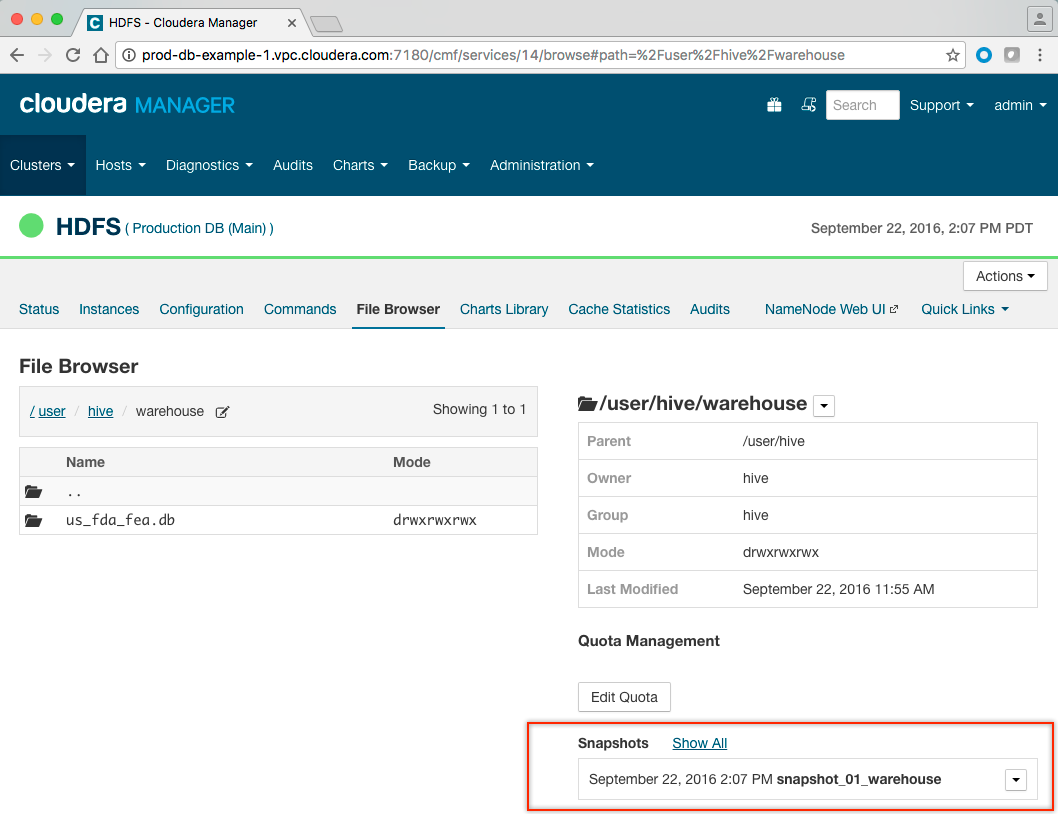Screen dimensions: 1058x814
Task: Go to the browser home page icon
Action: click(x=101, y=55)
